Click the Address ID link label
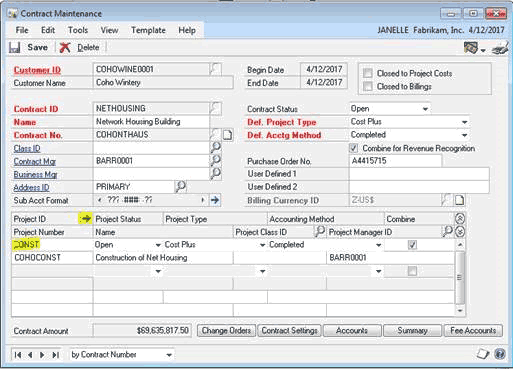This screenshot has height=369, width=513. click(31, 188)
